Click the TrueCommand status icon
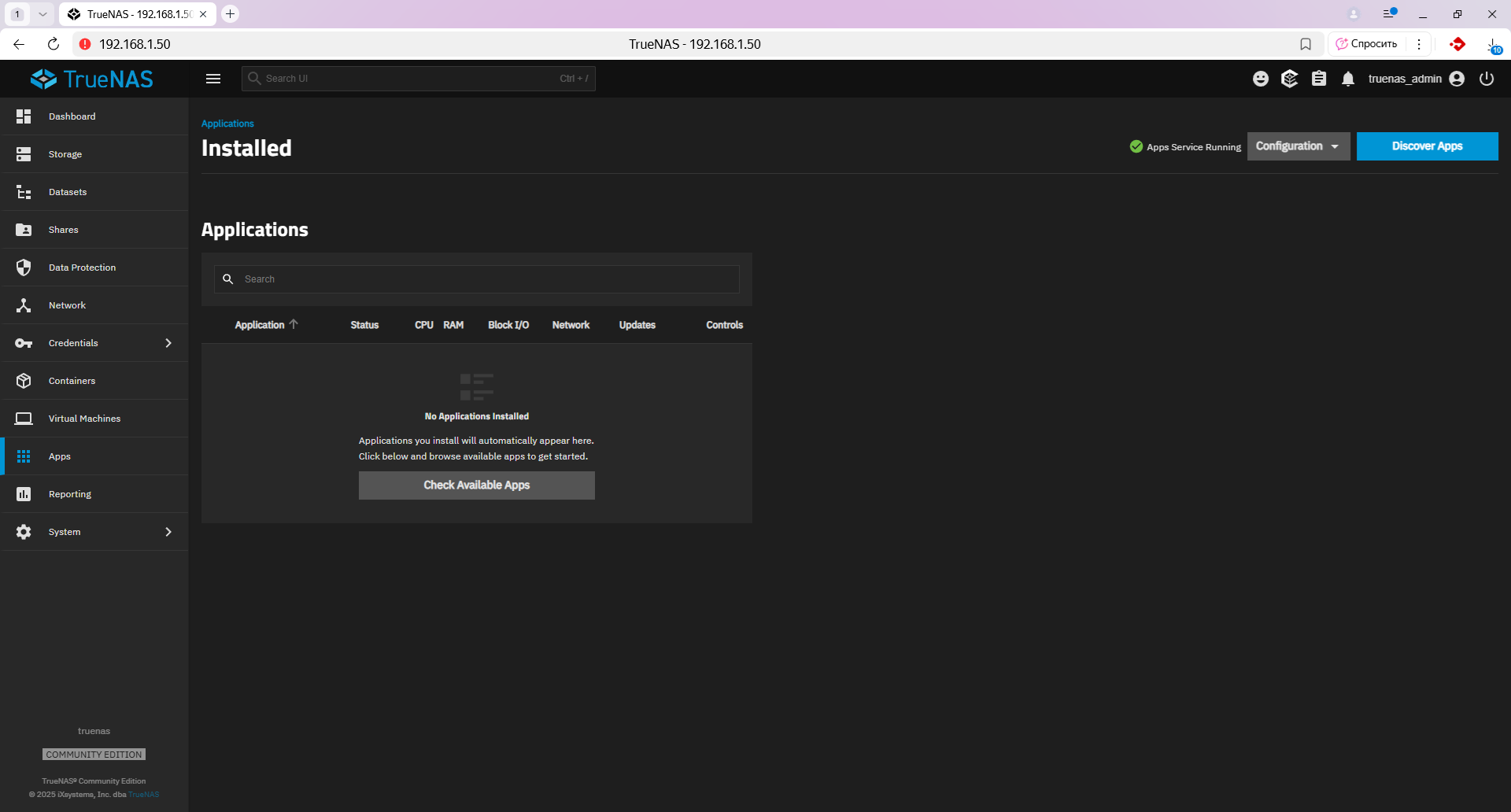 [x=1289, y=79]
